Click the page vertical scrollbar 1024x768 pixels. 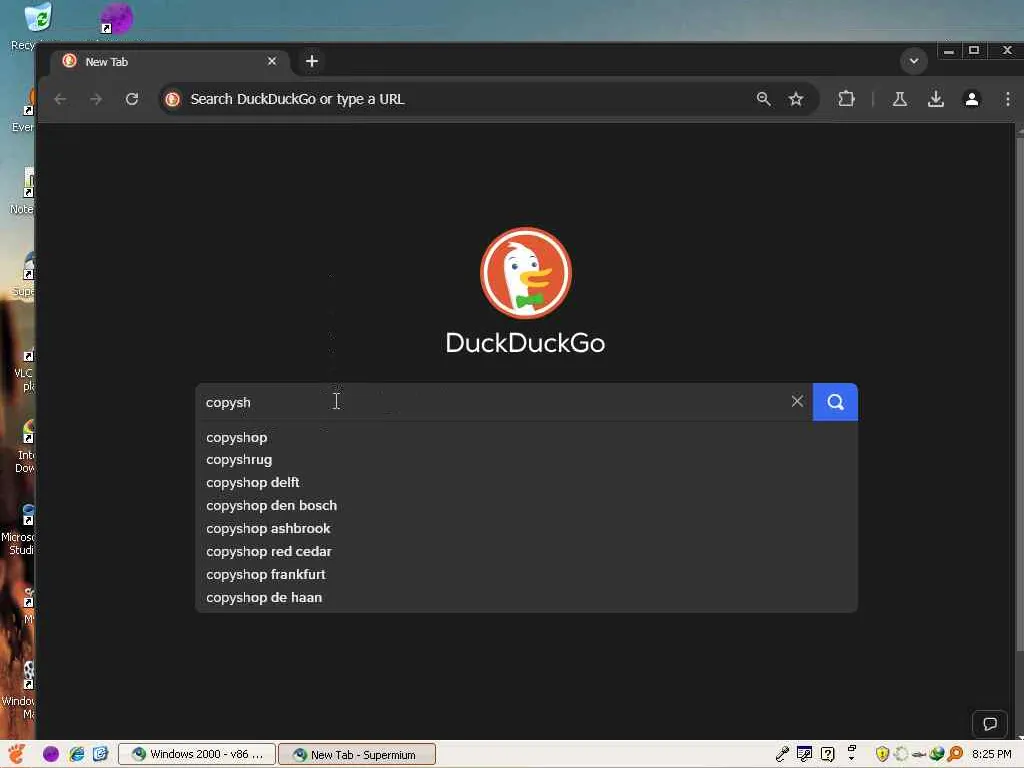coord(1019,392)
